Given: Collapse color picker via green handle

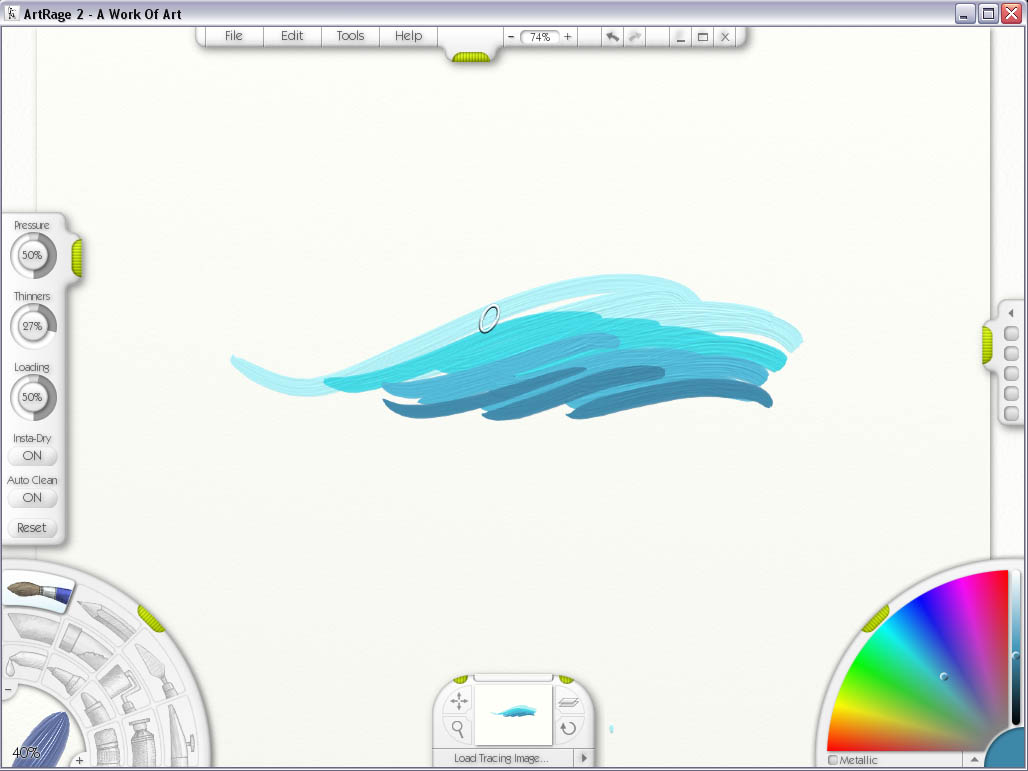Looking at the screenshot, I should [875, 619].
